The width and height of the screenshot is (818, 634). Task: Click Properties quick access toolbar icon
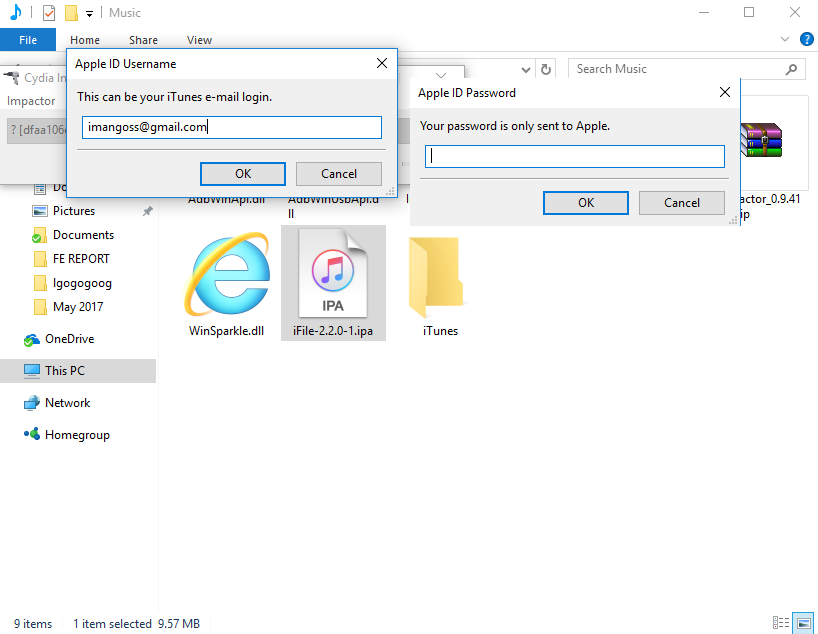click(x=49, y=13)
